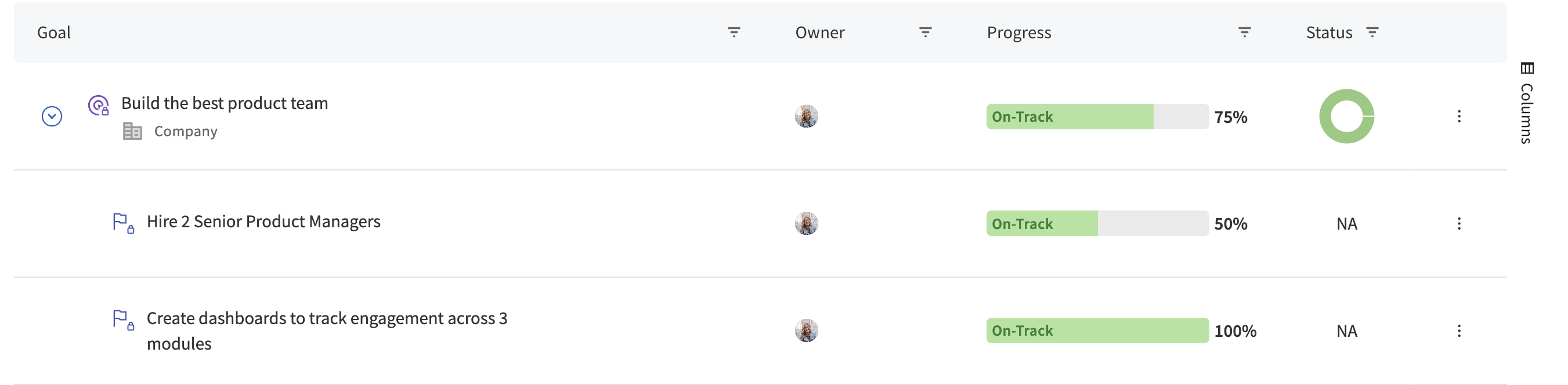Open the Owner column filter

click(924, 32)
